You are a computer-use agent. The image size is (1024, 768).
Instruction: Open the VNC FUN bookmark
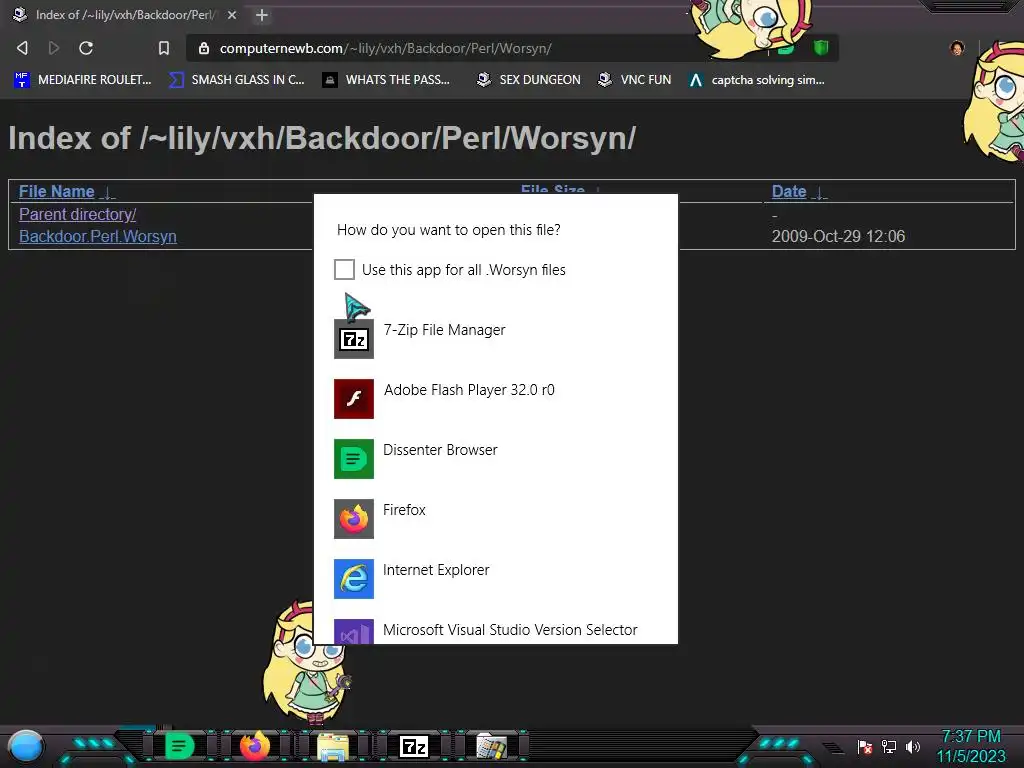pos(635,80)
